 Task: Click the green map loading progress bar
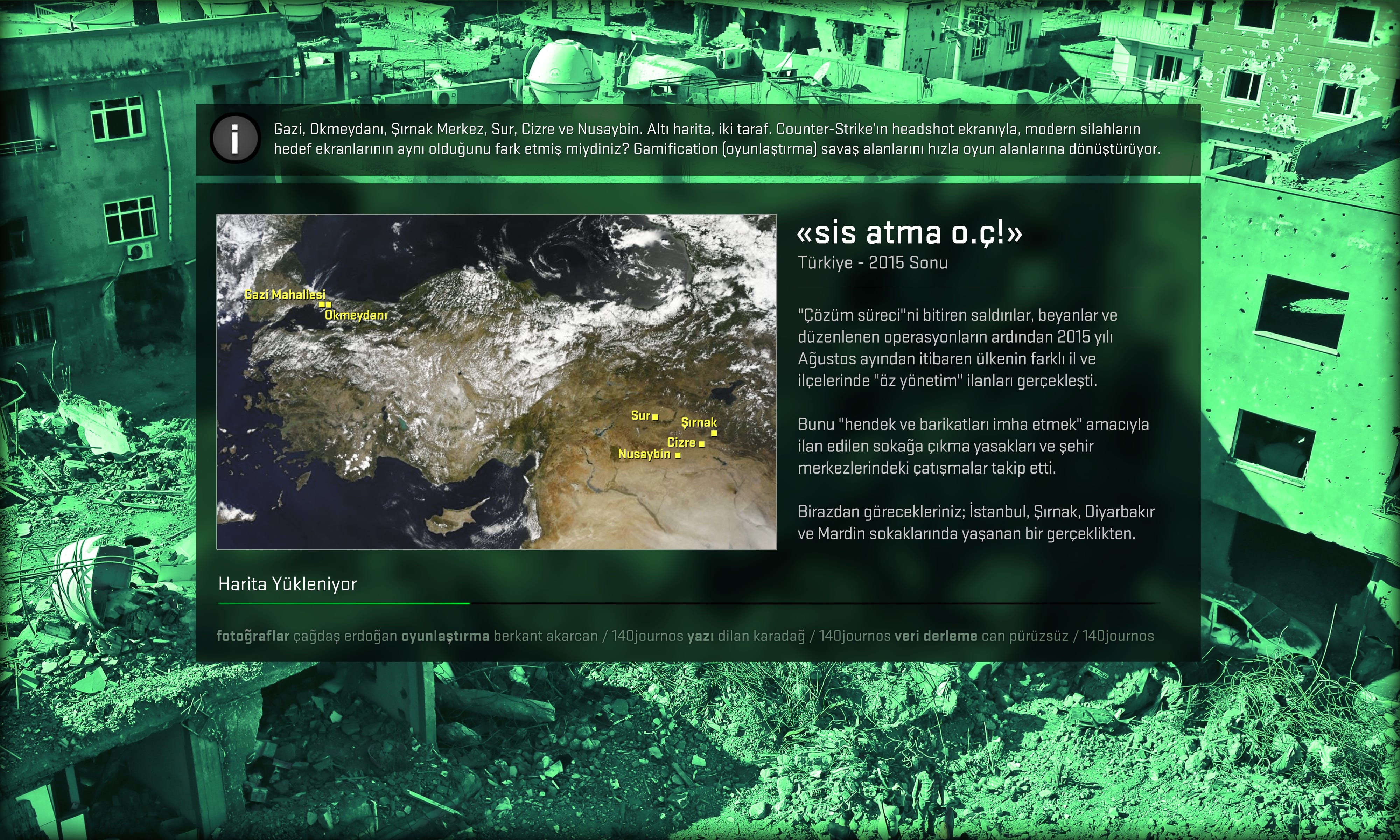coord(688,603)
